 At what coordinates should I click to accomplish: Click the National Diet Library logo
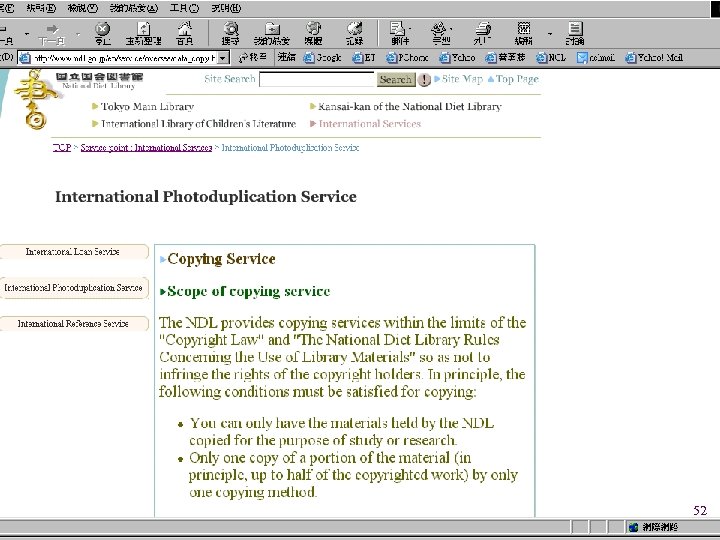[99, 80]
